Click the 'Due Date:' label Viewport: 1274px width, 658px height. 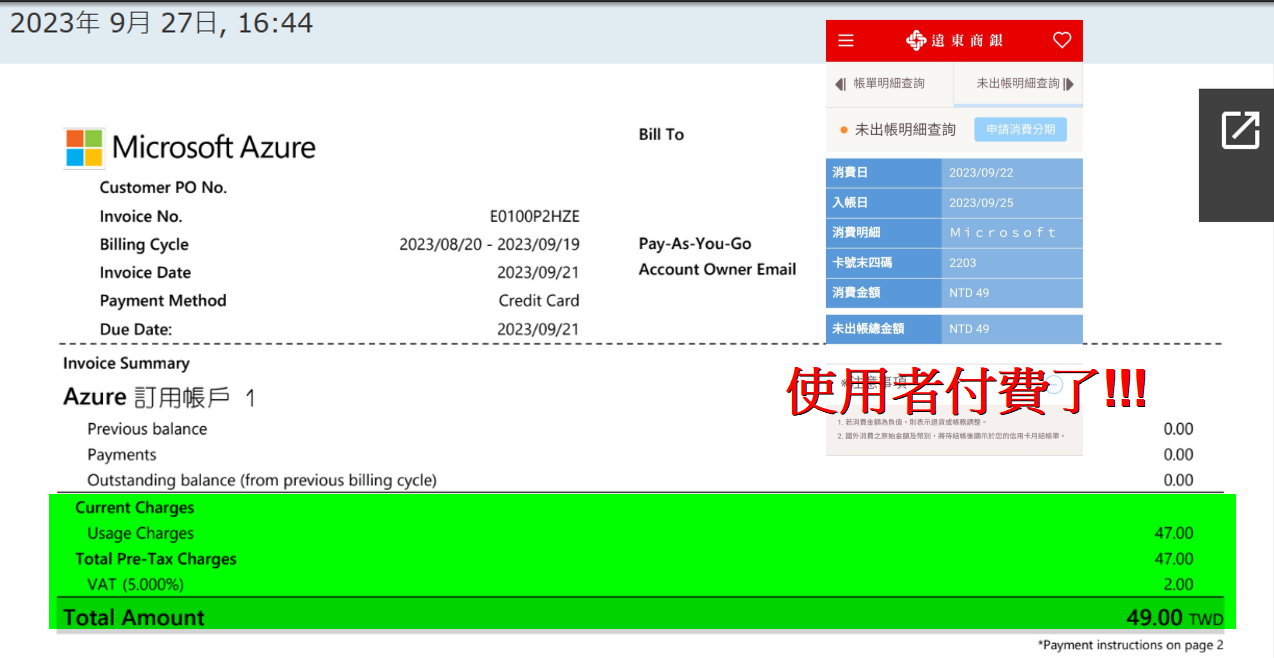(136, 329)
